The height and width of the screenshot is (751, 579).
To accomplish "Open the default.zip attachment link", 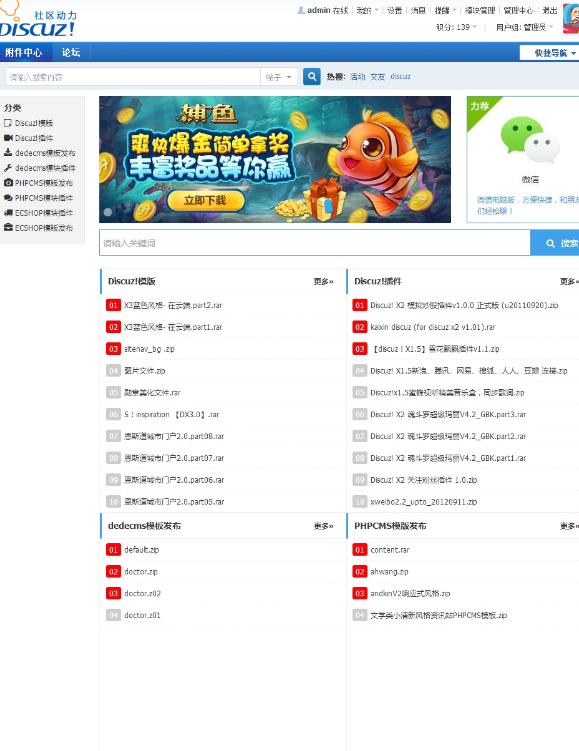I will pyautogui.click(x=142, y=550).
